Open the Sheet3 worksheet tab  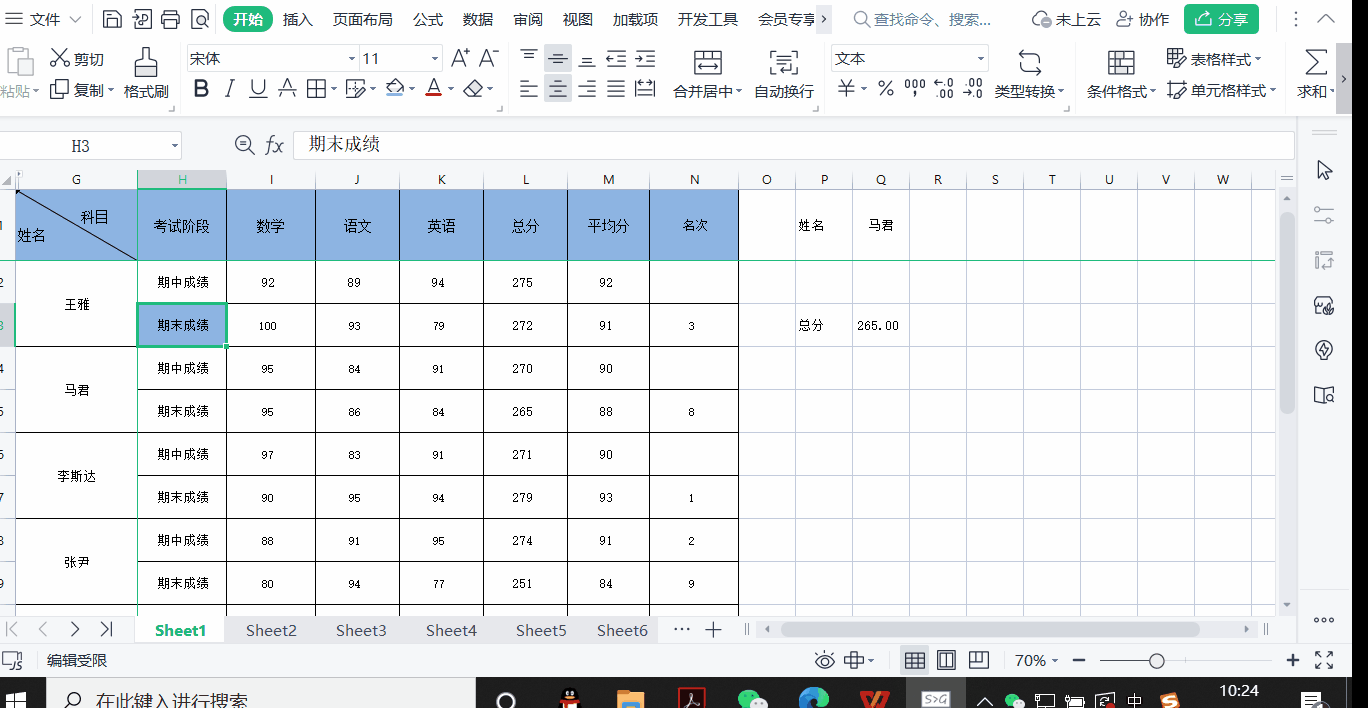pos(361,630)
